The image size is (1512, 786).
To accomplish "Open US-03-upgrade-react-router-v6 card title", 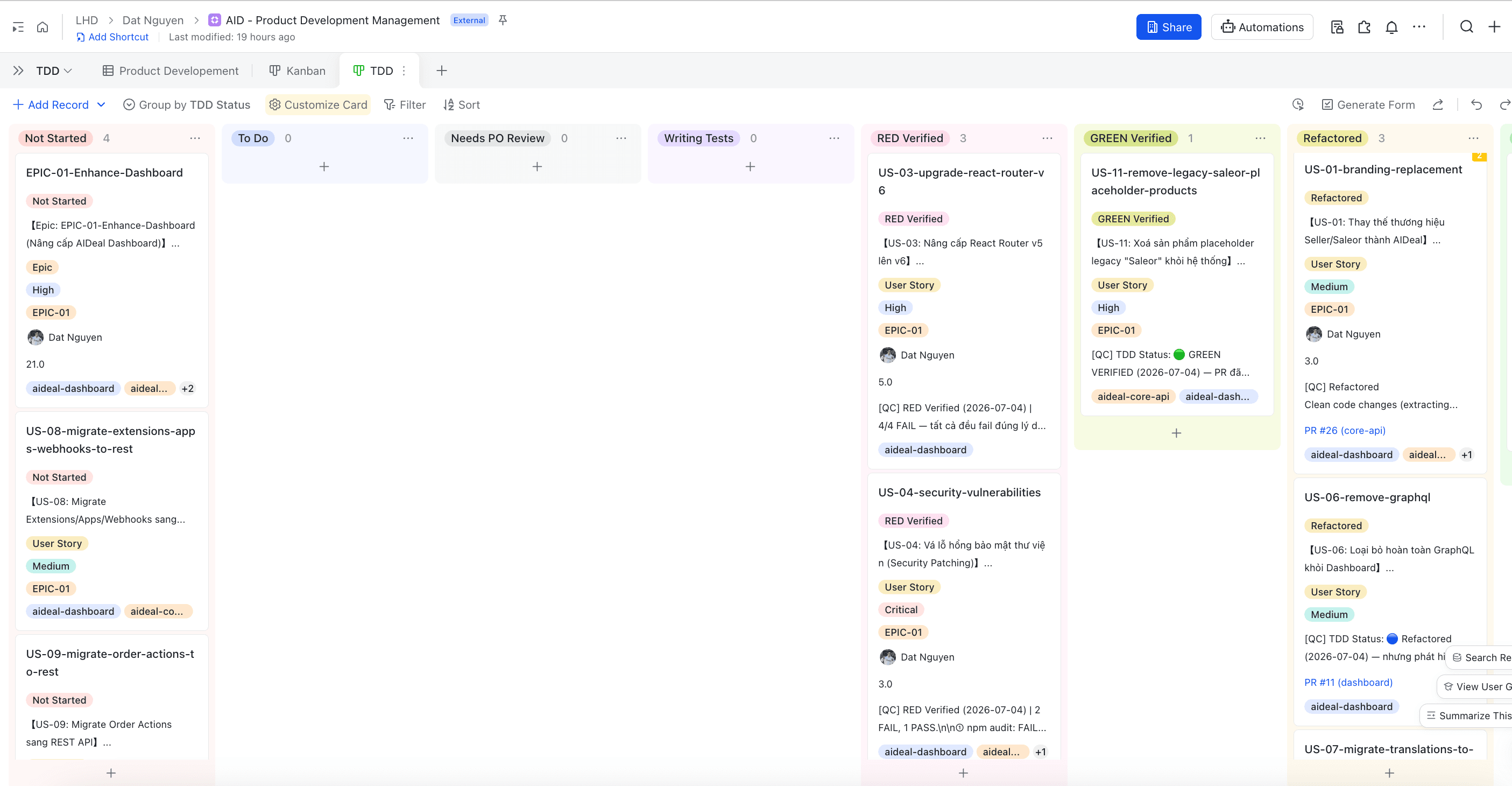I will click(961, 181).
